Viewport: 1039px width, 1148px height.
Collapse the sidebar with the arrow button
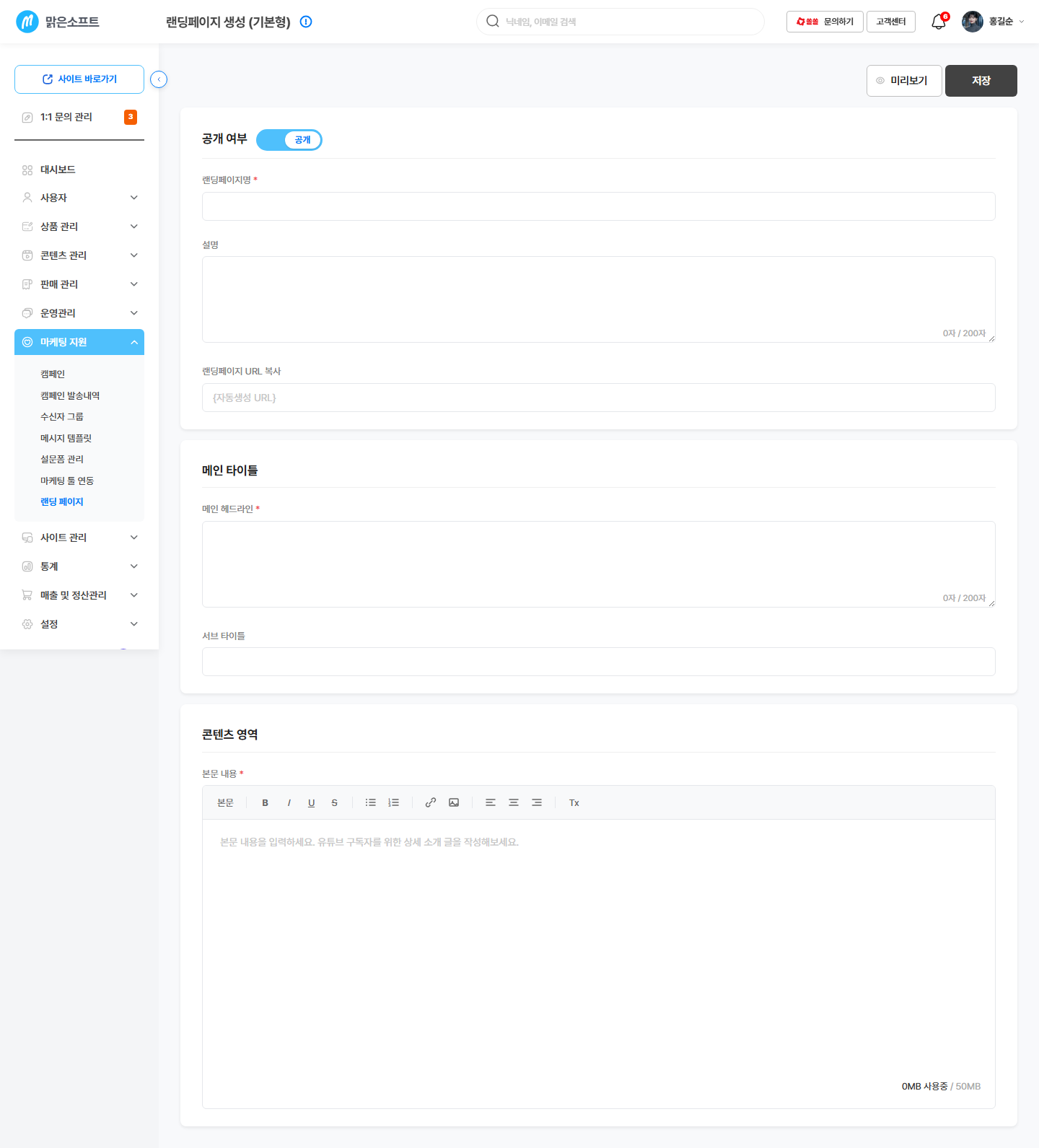(159, 79)
